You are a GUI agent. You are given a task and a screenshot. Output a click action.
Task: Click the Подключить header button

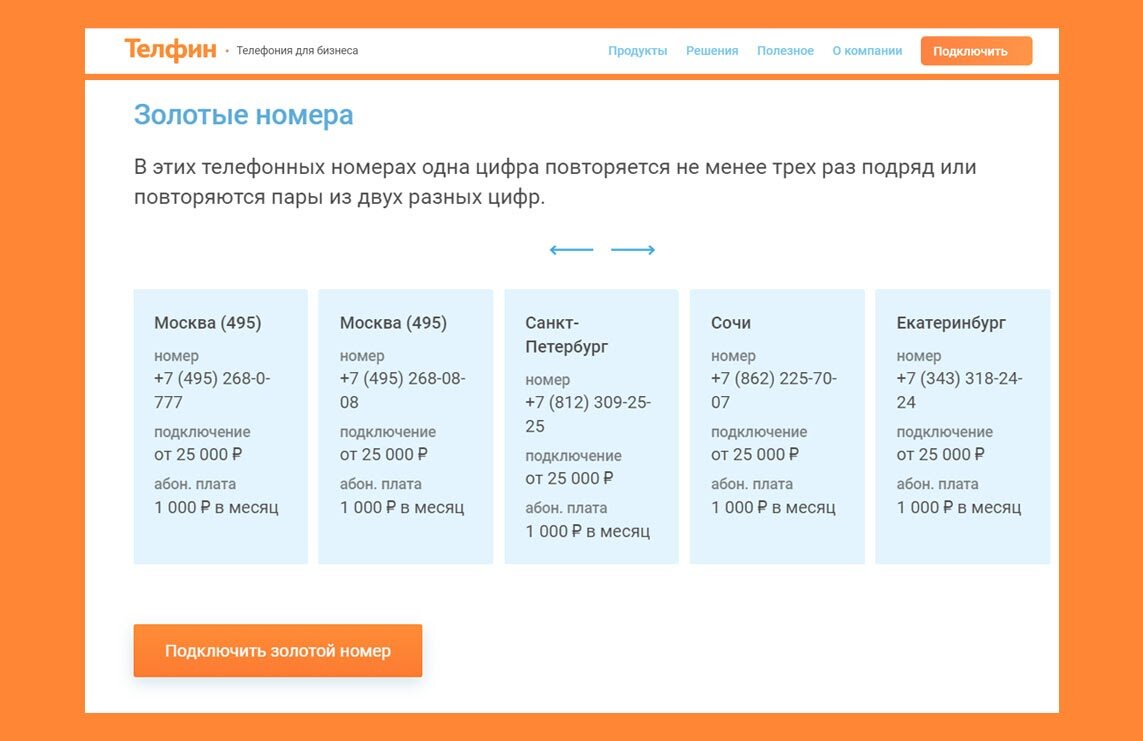[x=976, y=51]
